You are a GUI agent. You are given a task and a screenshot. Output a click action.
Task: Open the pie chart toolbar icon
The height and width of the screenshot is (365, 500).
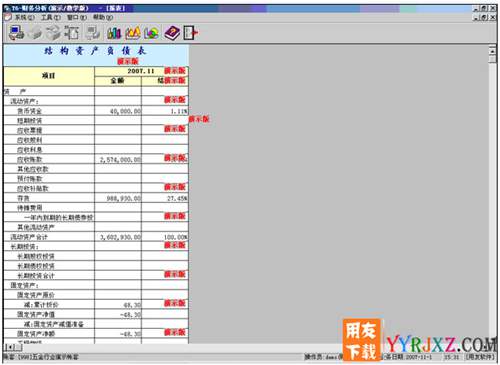151,33
